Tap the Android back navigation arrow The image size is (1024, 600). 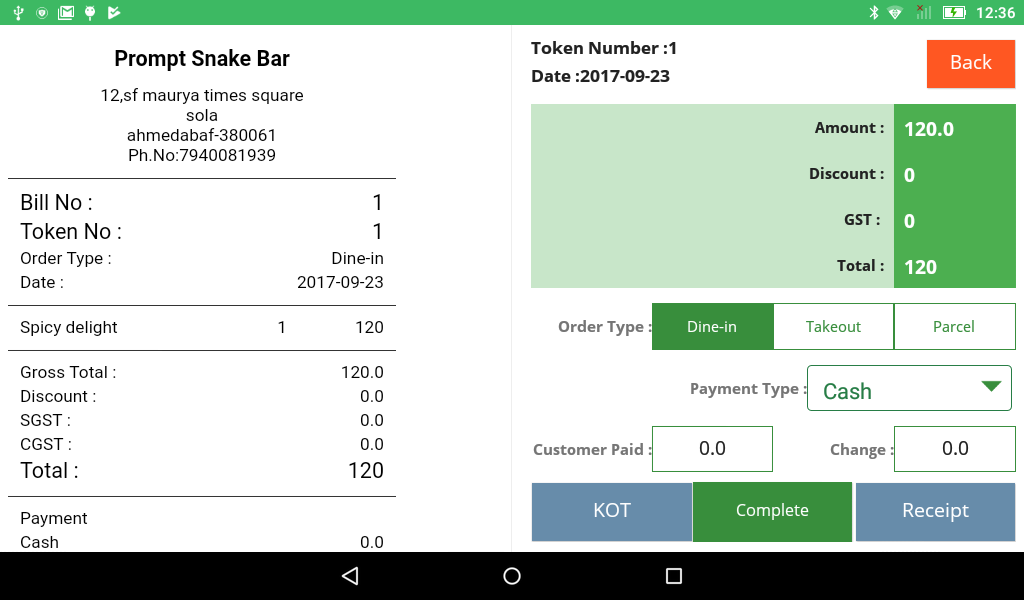click(349, 576)
